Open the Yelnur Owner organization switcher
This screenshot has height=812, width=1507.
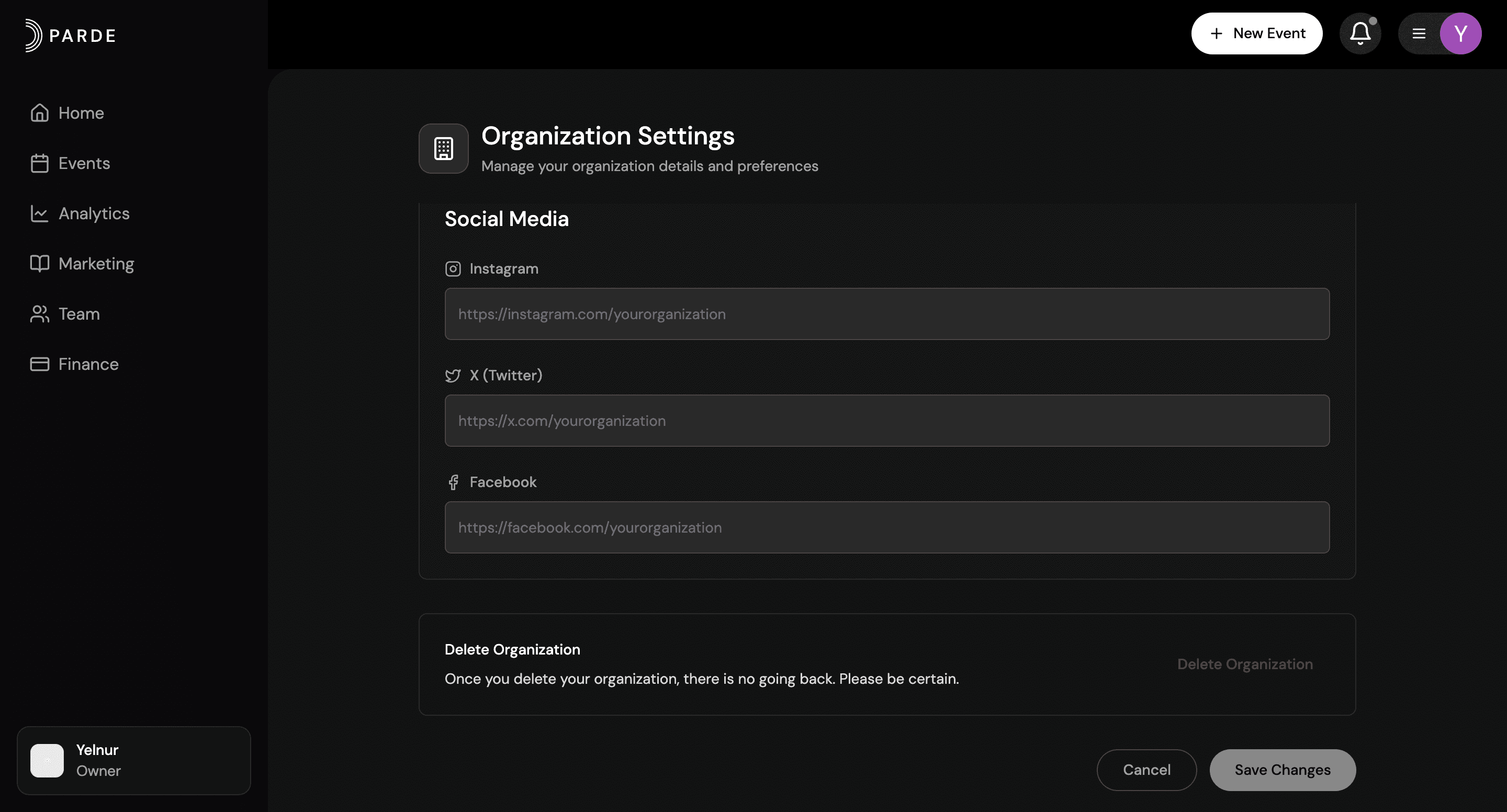133,760
